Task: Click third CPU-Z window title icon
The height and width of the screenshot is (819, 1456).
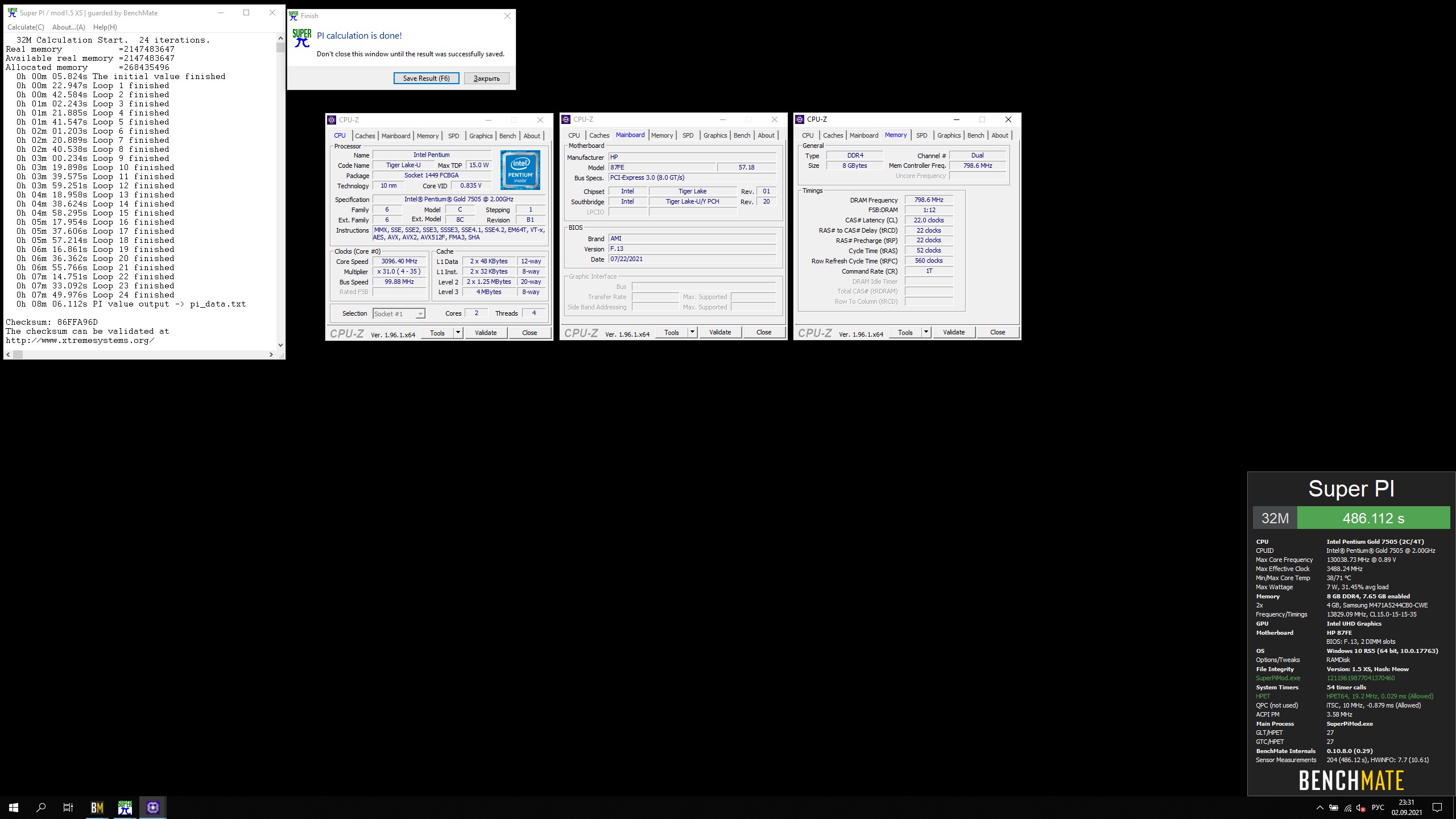Action: pyautogui.click(x=800, y=119)
